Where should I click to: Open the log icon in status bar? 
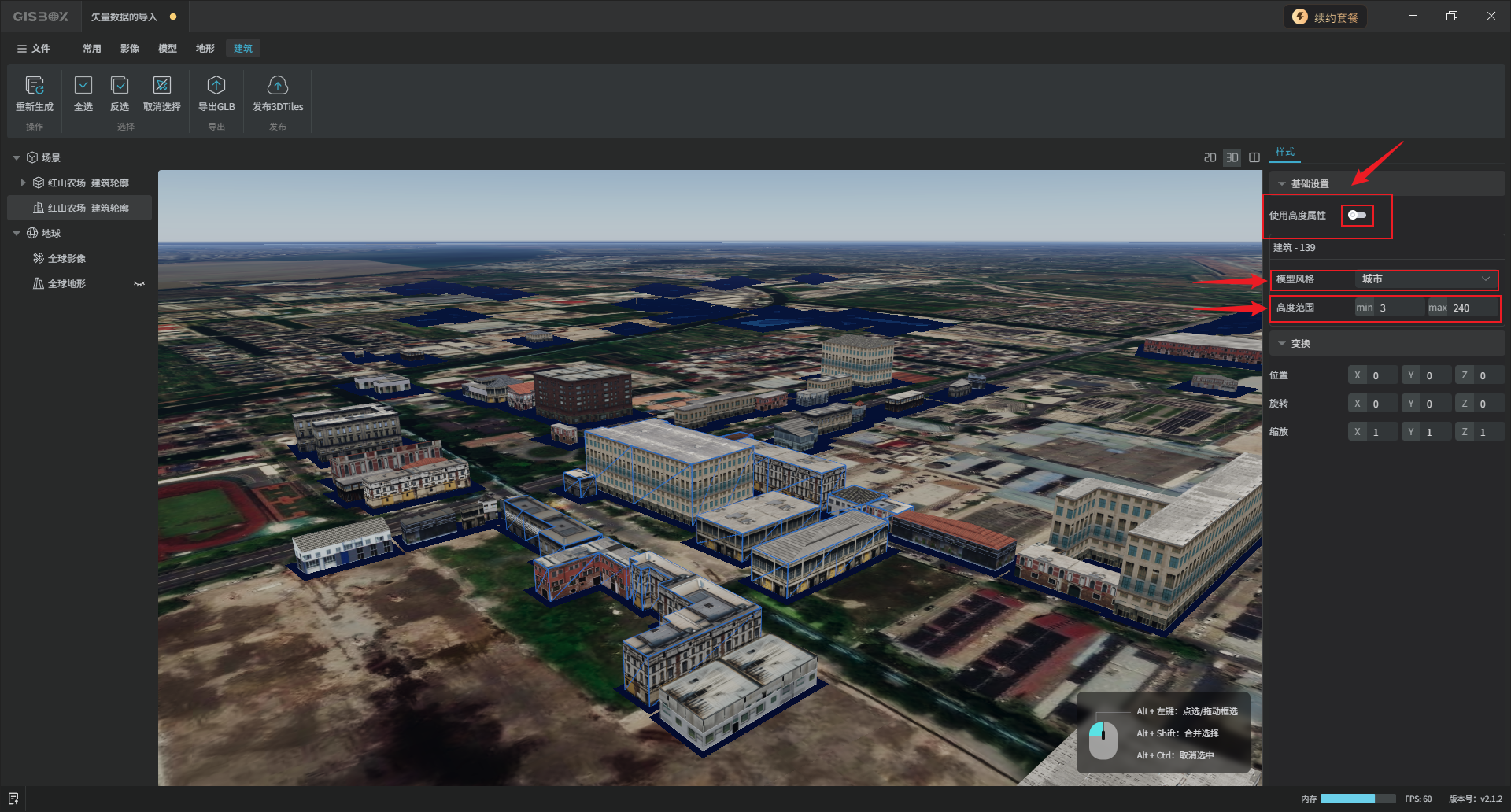pos(13,799)
